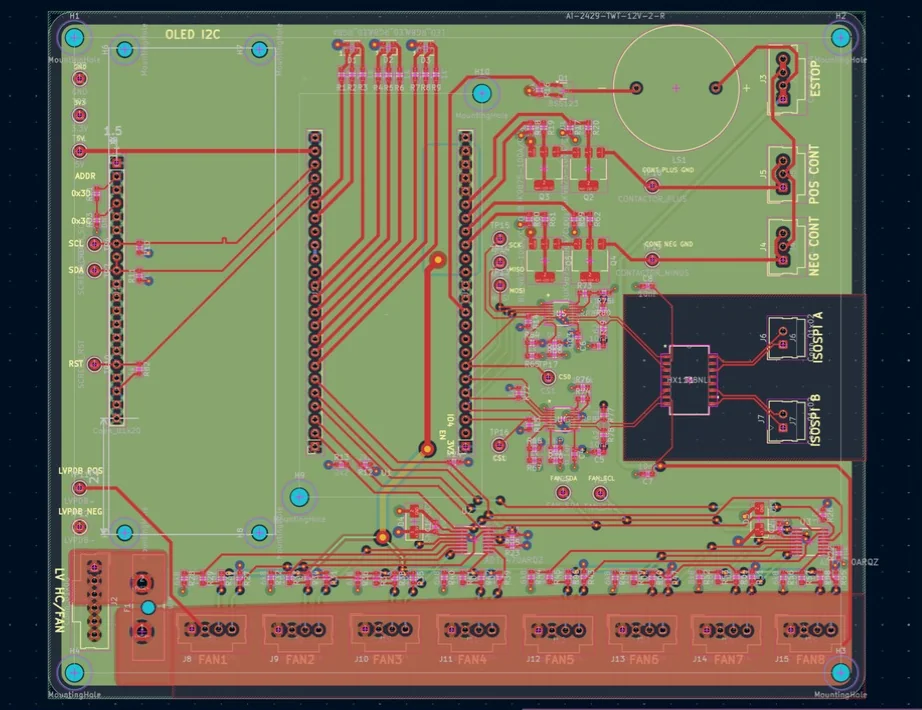This screenshot has width=922, height=710.
Task: Click the ESTOP connector label
Action: (x=815, y=78)
